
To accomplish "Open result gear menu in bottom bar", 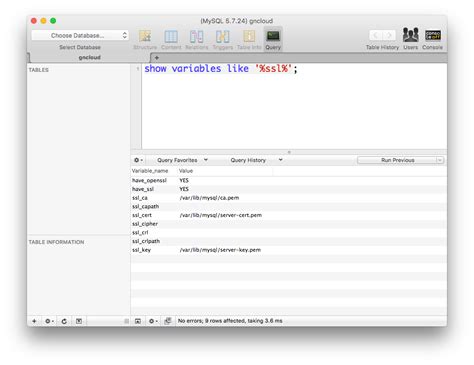I will (153, 321).
